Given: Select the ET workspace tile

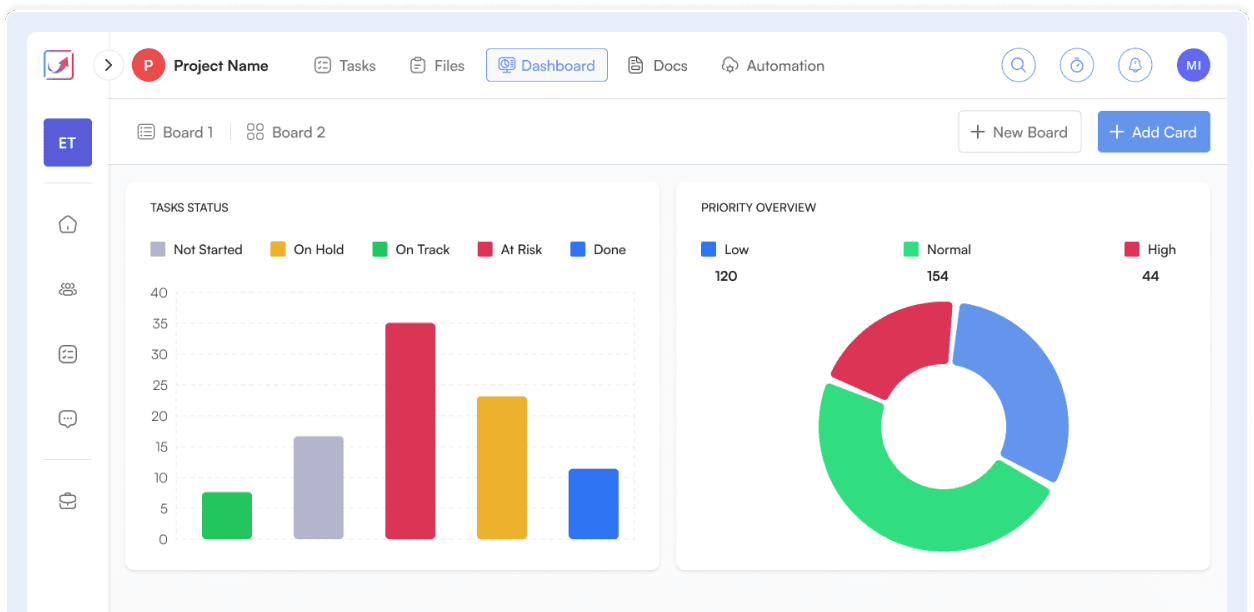Looking at the screenshot, I should pos(67,143).
